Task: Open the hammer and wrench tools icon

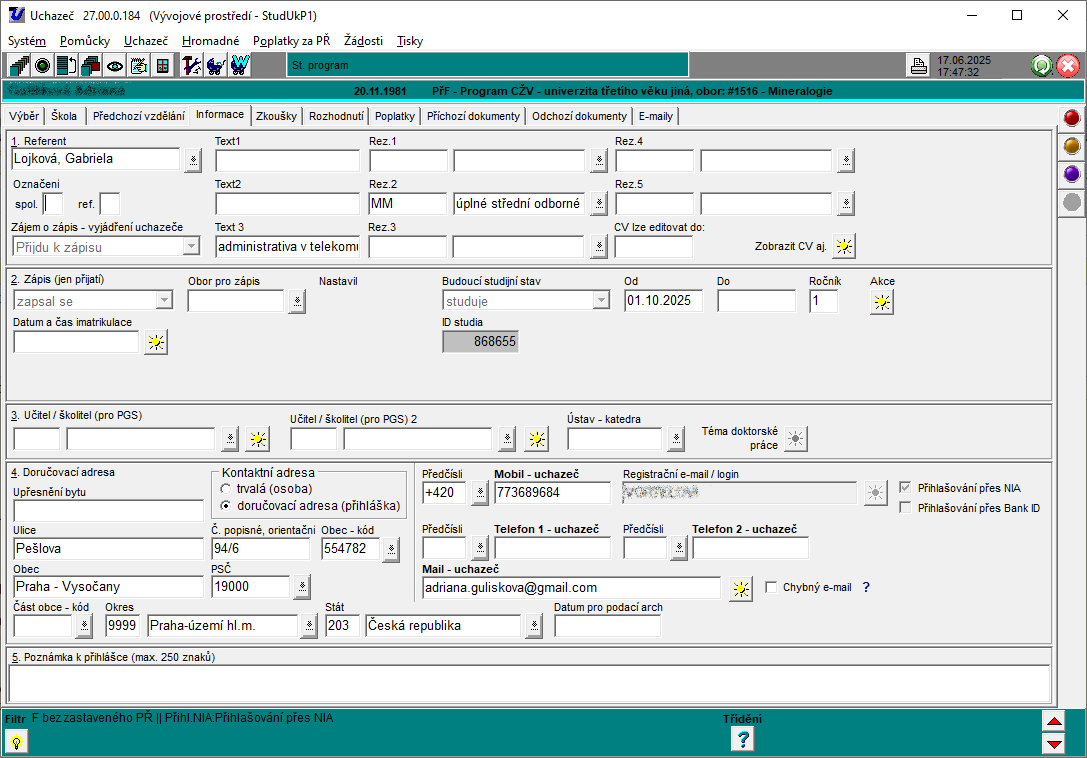Action: tap(191, 66)
